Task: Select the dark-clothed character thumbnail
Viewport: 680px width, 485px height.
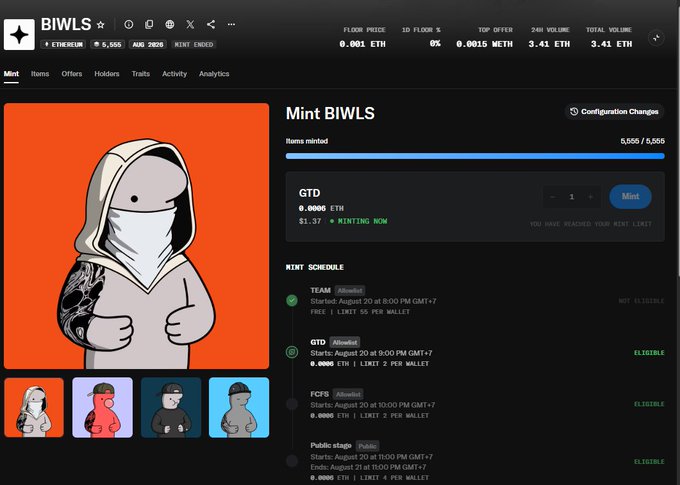Action: tap(171, 407)
